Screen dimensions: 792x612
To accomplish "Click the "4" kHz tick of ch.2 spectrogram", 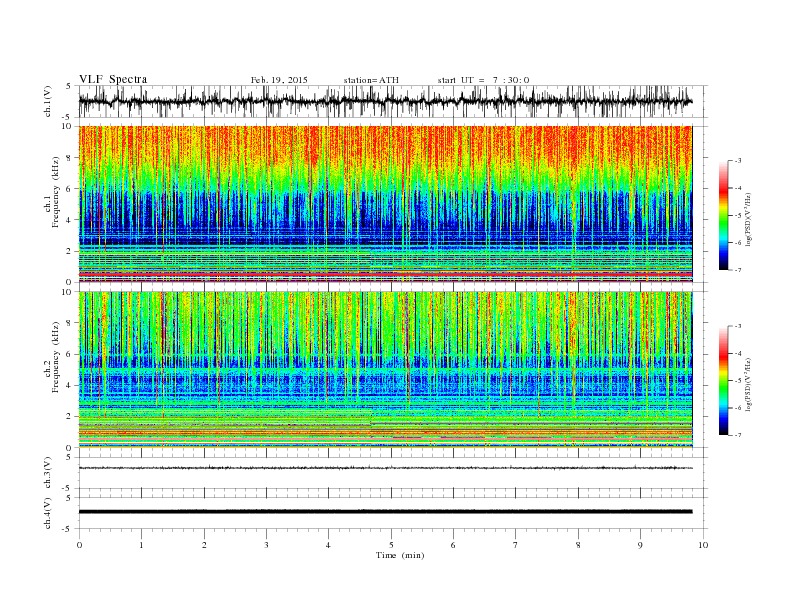I will pos(70,385).
